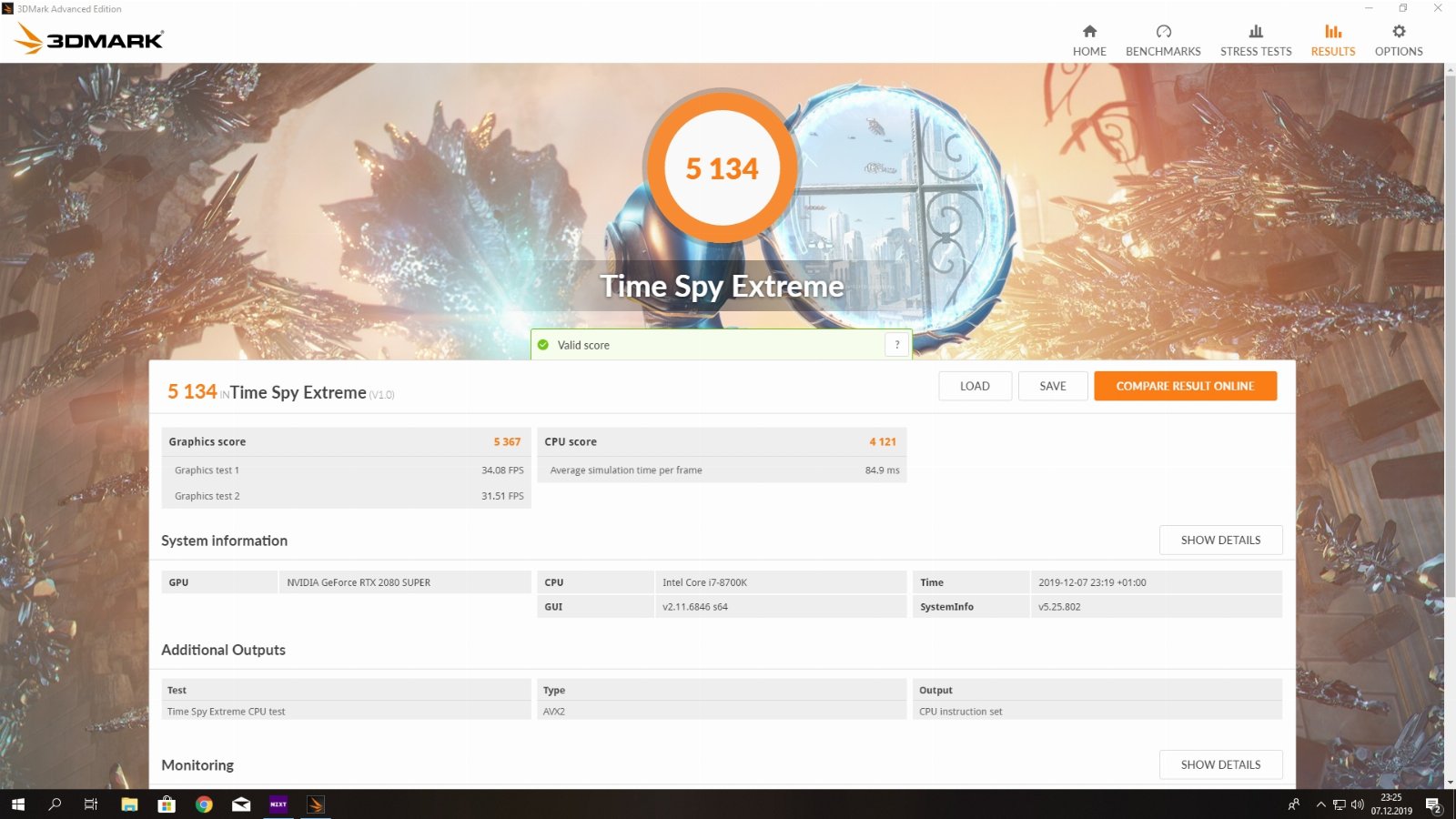Viewport: 1456px width, 819px height.
Task: Open People icon in system tray
Action: coord(1294,804)
